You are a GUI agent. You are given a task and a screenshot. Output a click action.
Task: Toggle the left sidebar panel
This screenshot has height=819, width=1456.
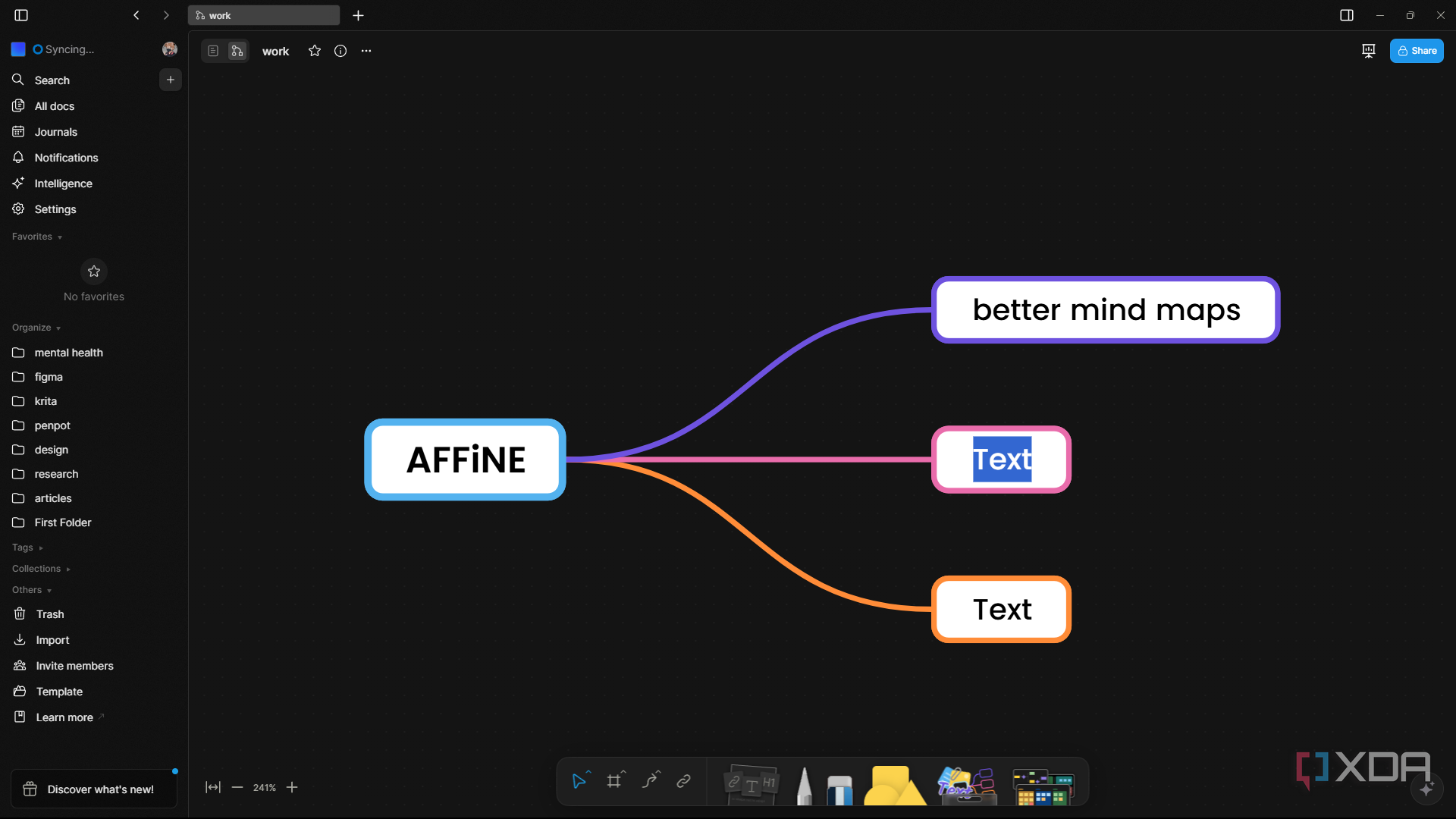coord(21,15)
